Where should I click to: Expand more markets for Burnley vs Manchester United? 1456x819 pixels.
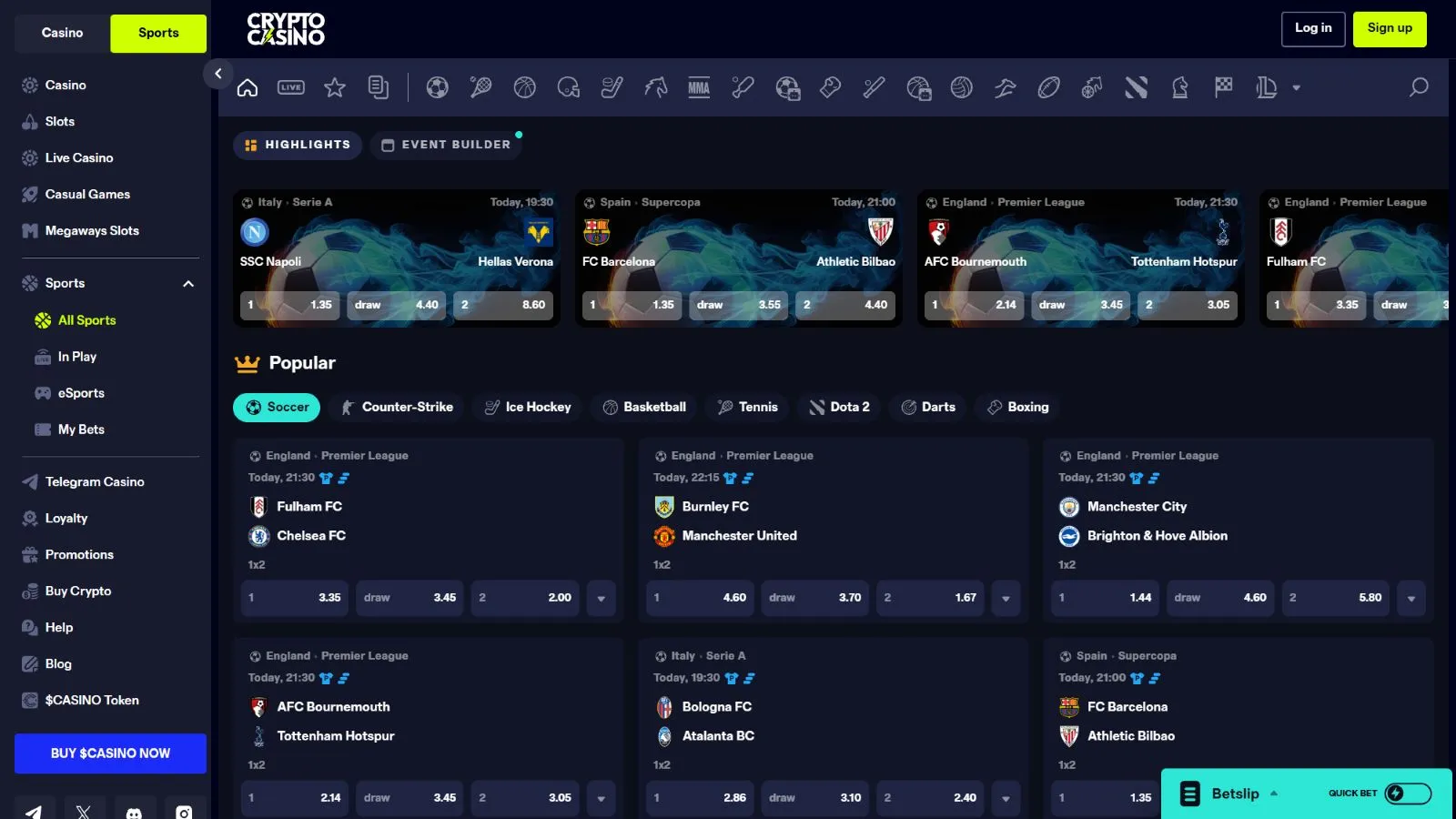pyautogui.click(x=1006, y=598)
